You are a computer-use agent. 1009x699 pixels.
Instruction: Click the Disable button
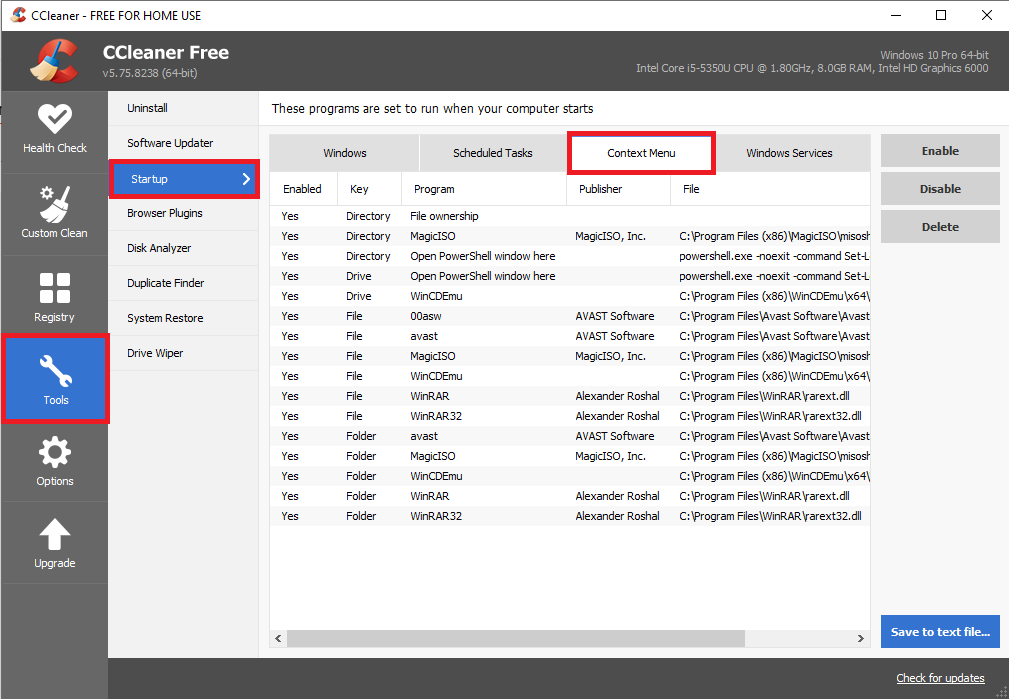[939, 188]
